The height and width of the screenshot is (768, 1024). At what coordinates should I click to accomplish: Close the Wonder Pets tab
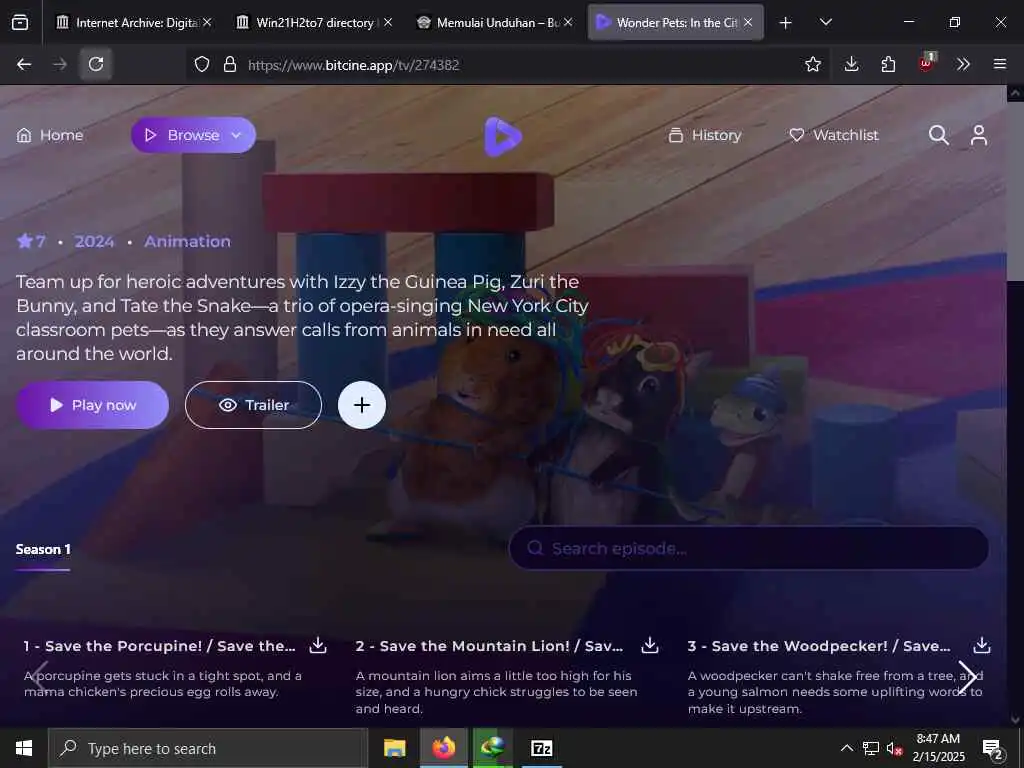click(748, 22)
